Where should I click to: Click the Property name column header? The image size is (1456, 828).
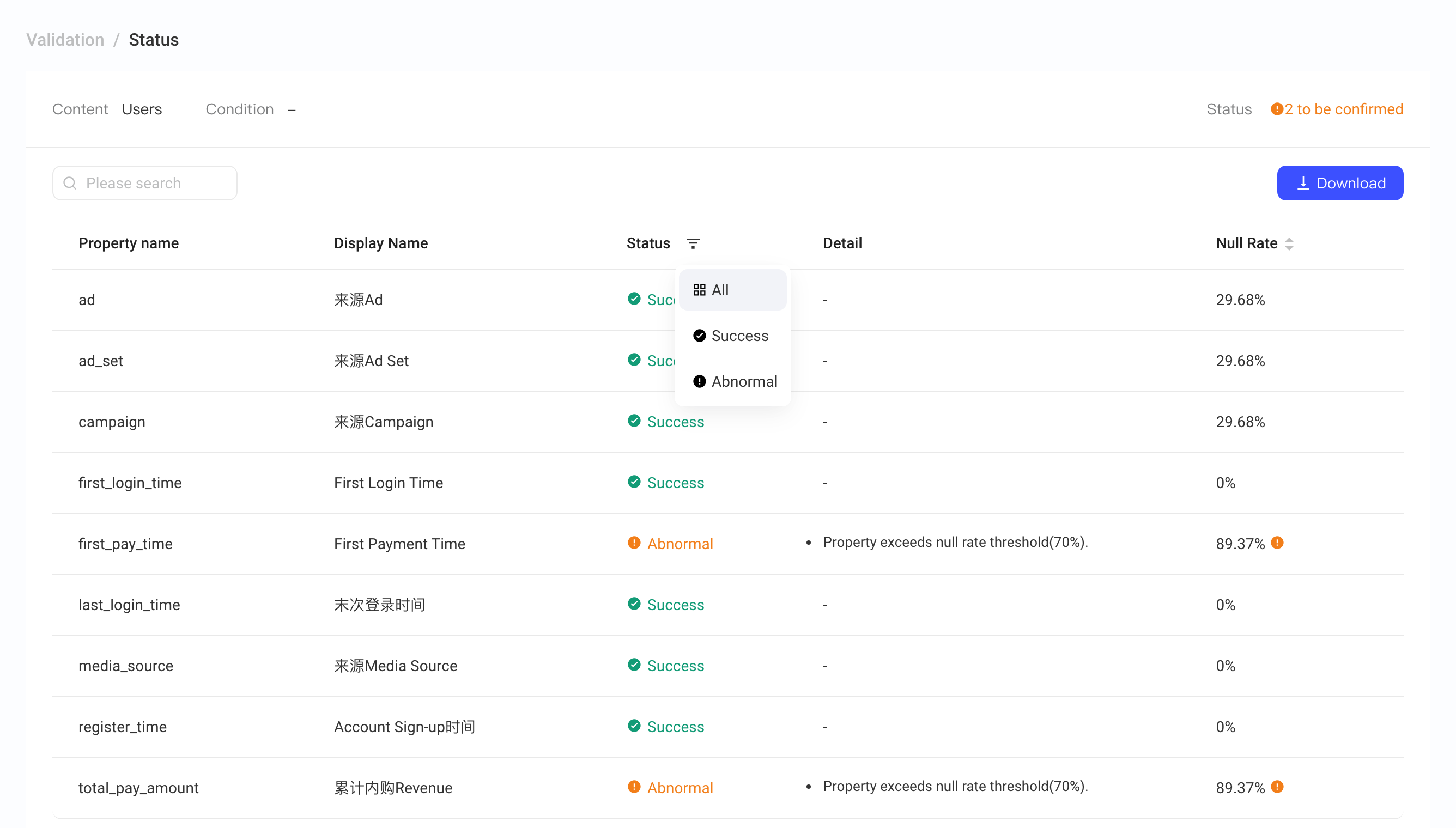point(129,243)
